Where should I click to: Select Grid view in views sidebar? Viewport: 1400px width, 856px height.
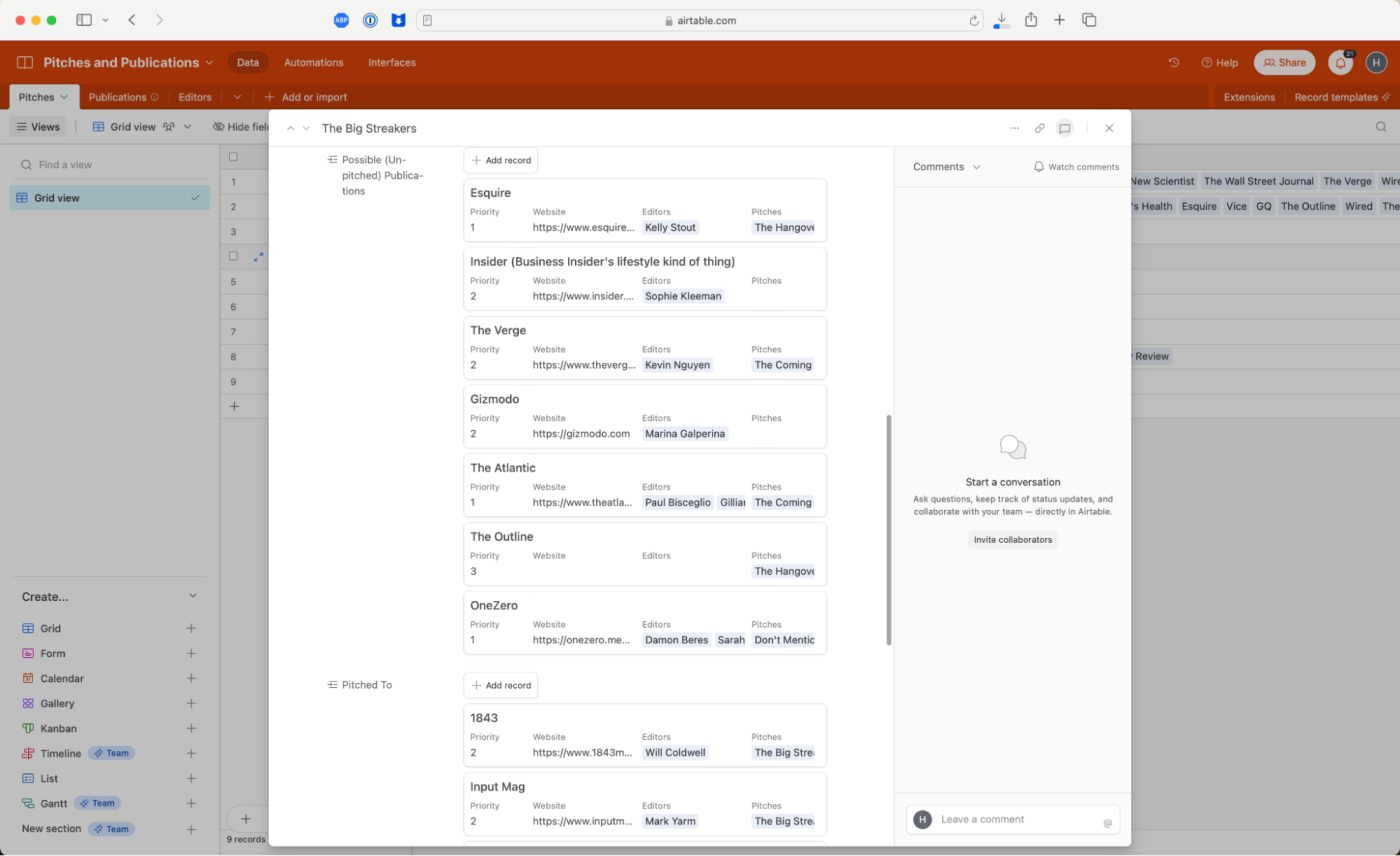click(x=110, y=198)
